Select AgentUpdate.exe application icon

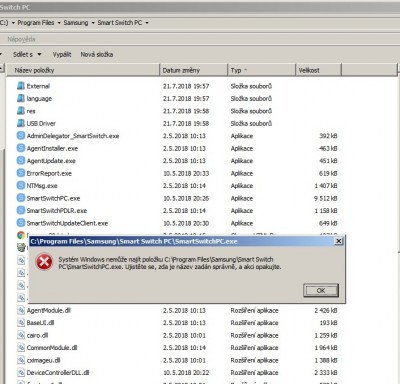pyautogui.click(x=21, y=161)
